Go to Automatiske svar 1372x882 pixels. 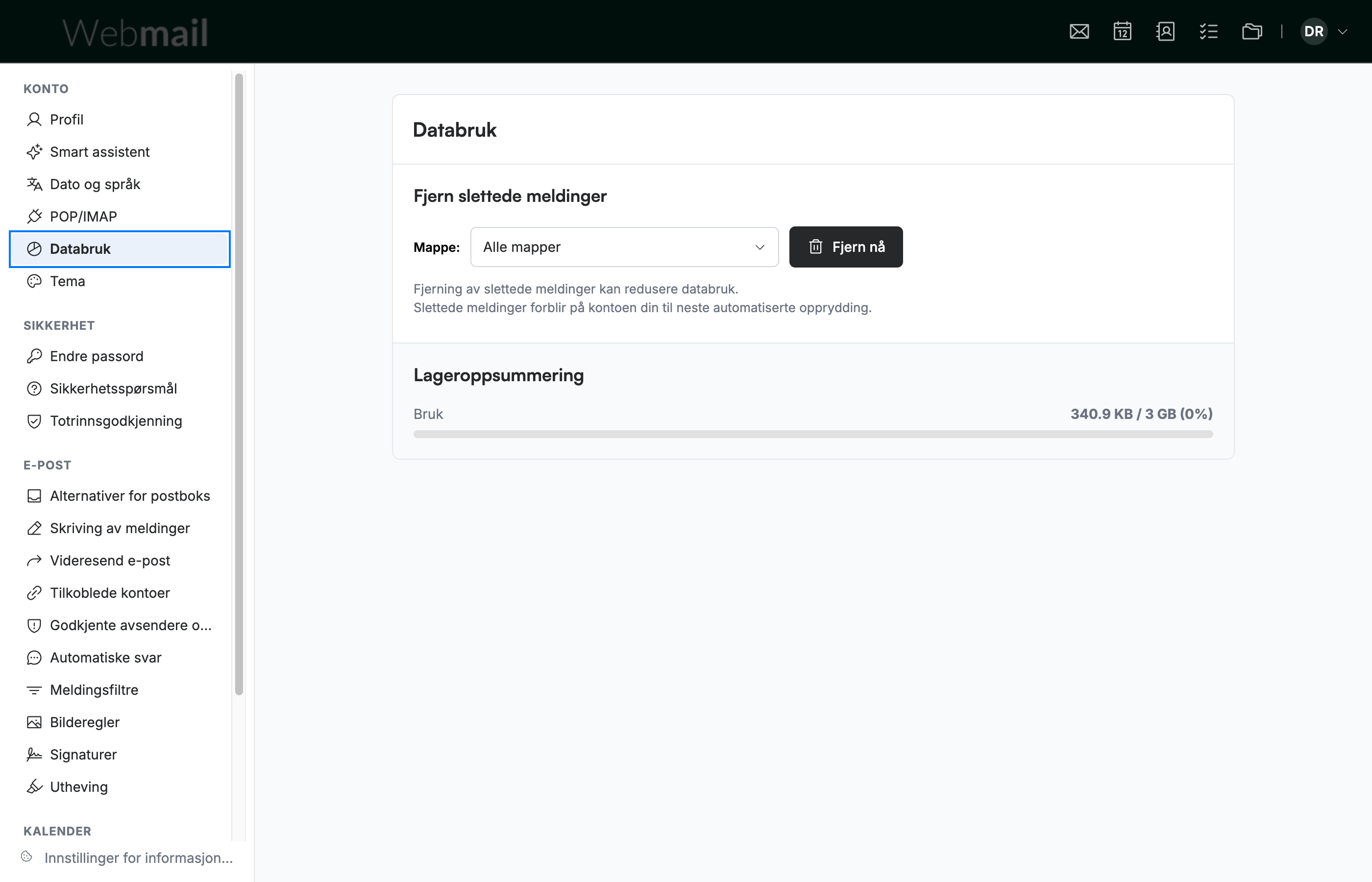[120, 658]
